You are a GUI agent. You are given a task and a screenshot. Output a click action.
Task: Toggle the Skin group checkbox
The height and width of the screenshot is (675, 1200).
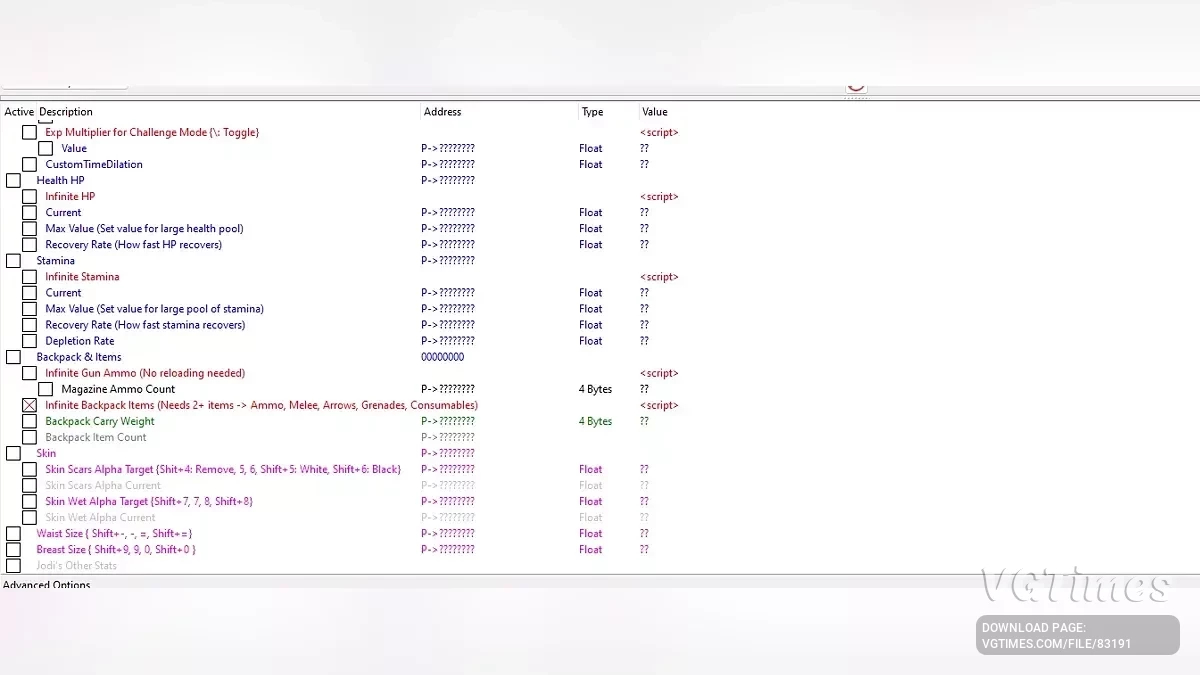click(13, 454)
